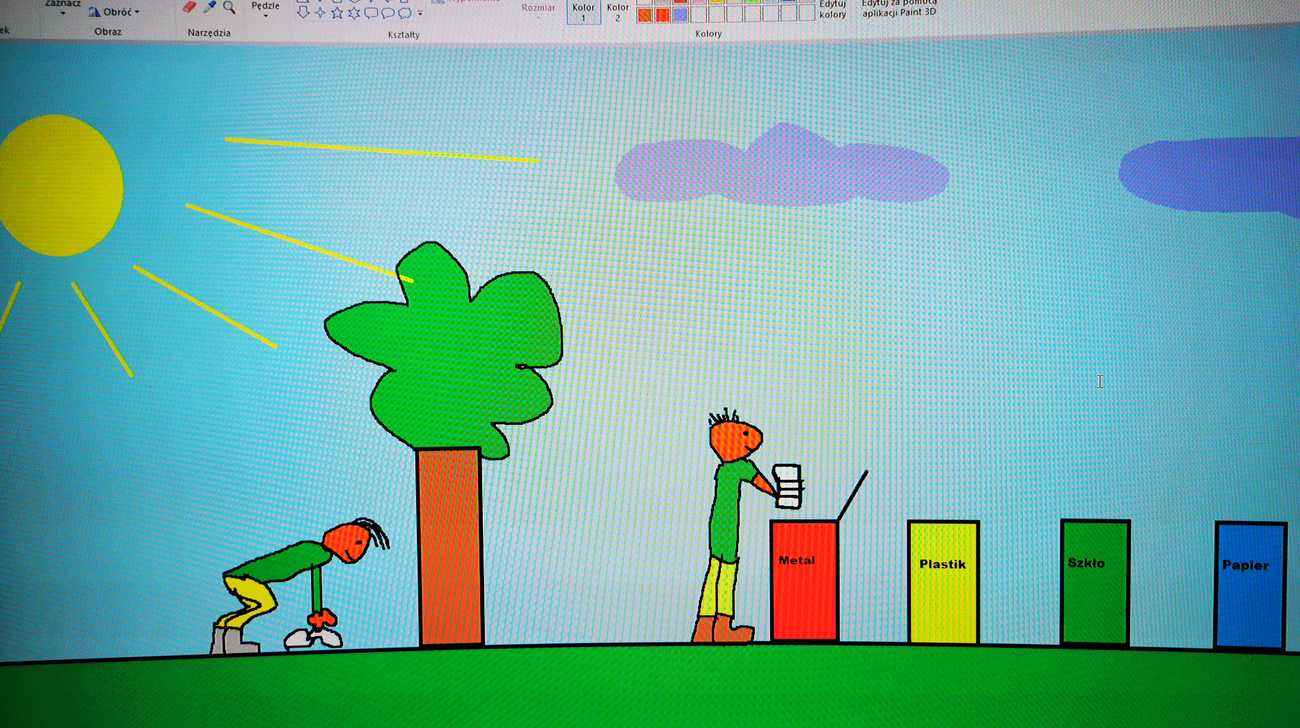Viewport: 1300px width, 728px height.
Task: Click the yellow Plastik bin on canvas
Action: pyautogui.click(x=943, y=582)
